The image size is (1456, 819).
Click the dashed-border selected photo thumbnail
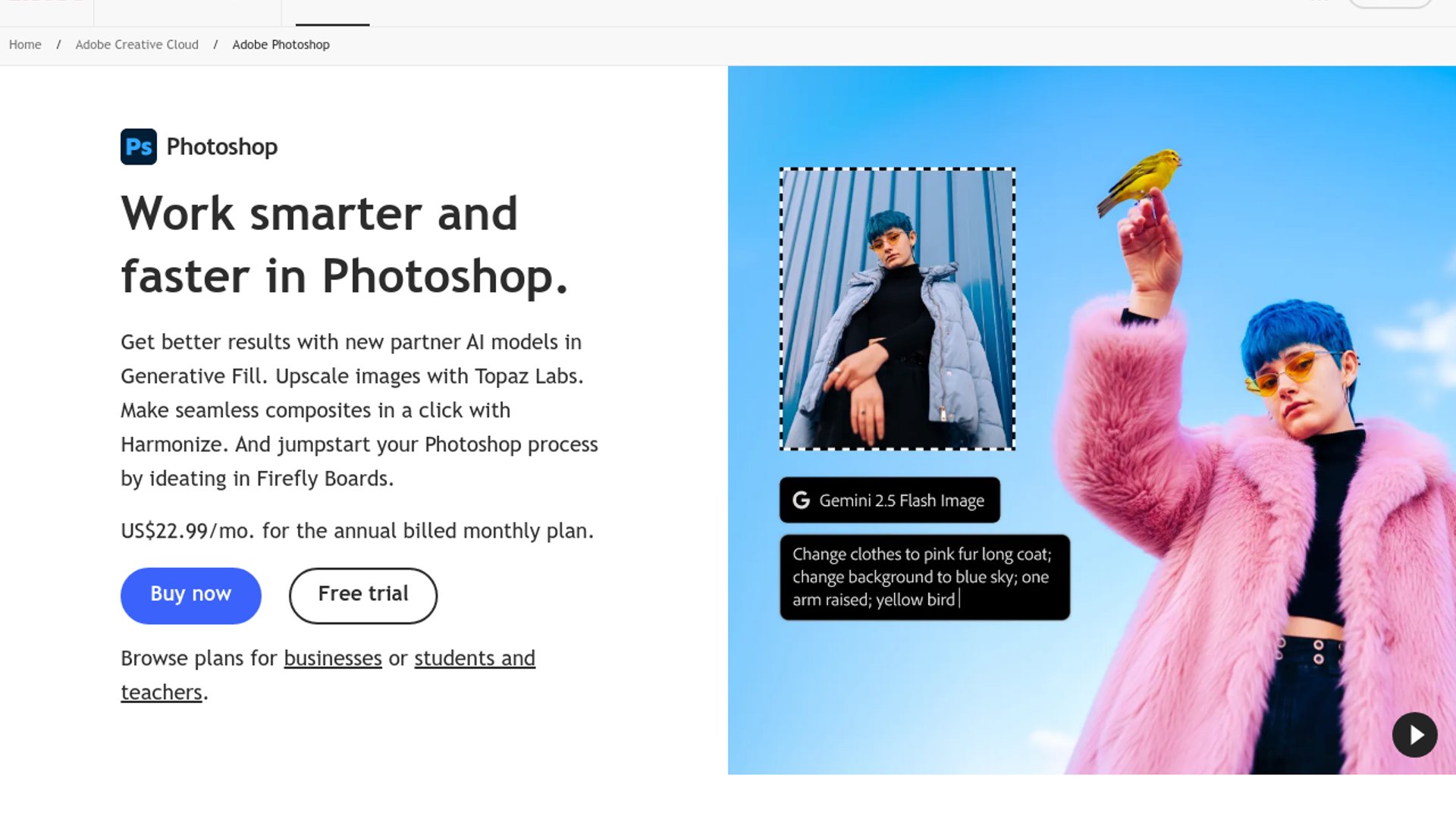point(897,309)
